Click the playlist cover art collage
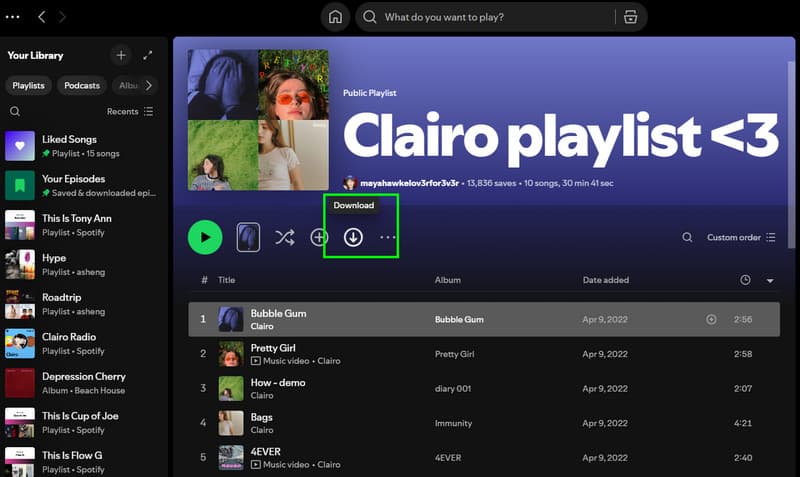The height and width of the screenshot is (477, 800). (x=258, y=120)
